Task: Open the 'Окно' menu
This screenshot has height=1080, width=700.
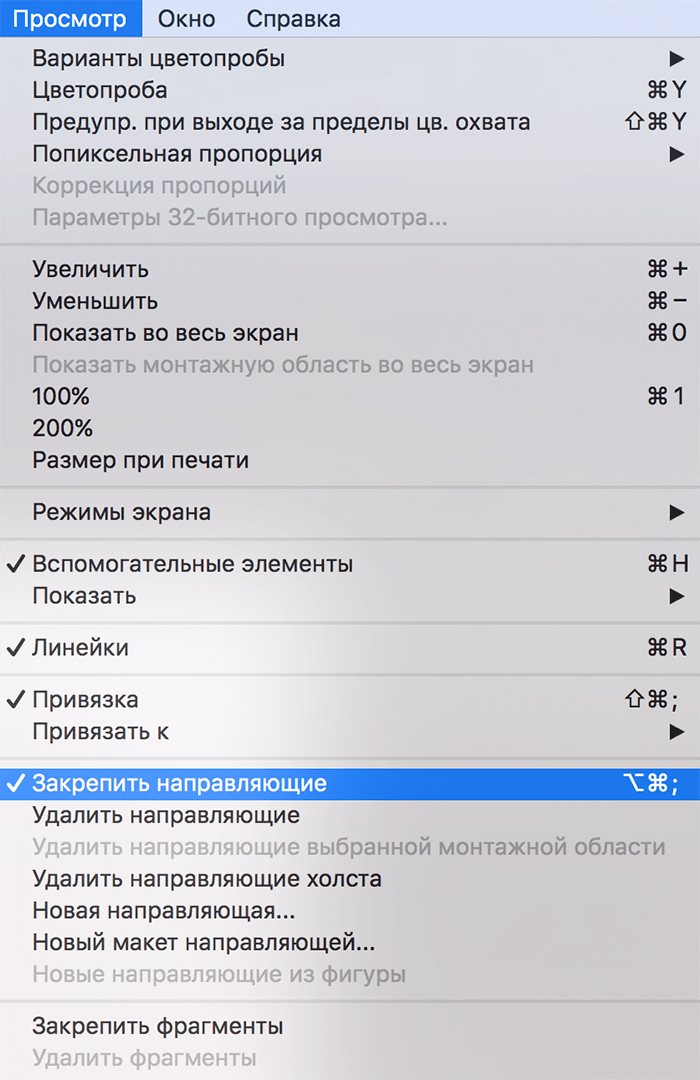Action: 186,17
